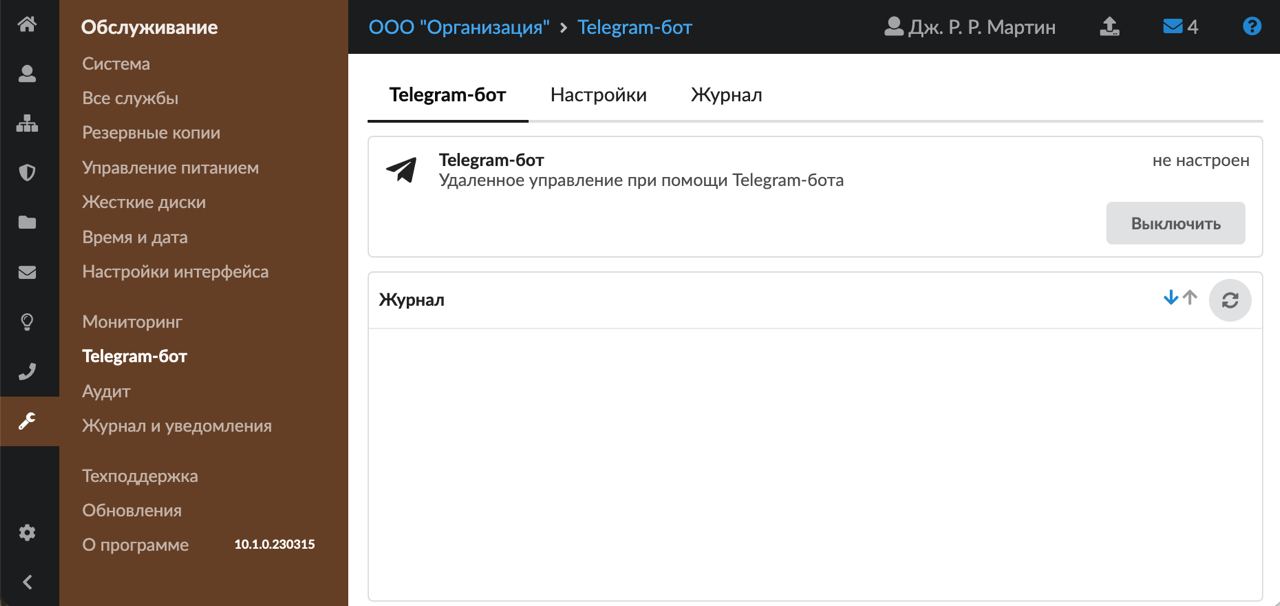Click the не настроен status text
The width and height of the screenshot is (1280, 606).
pos(1201,160)
